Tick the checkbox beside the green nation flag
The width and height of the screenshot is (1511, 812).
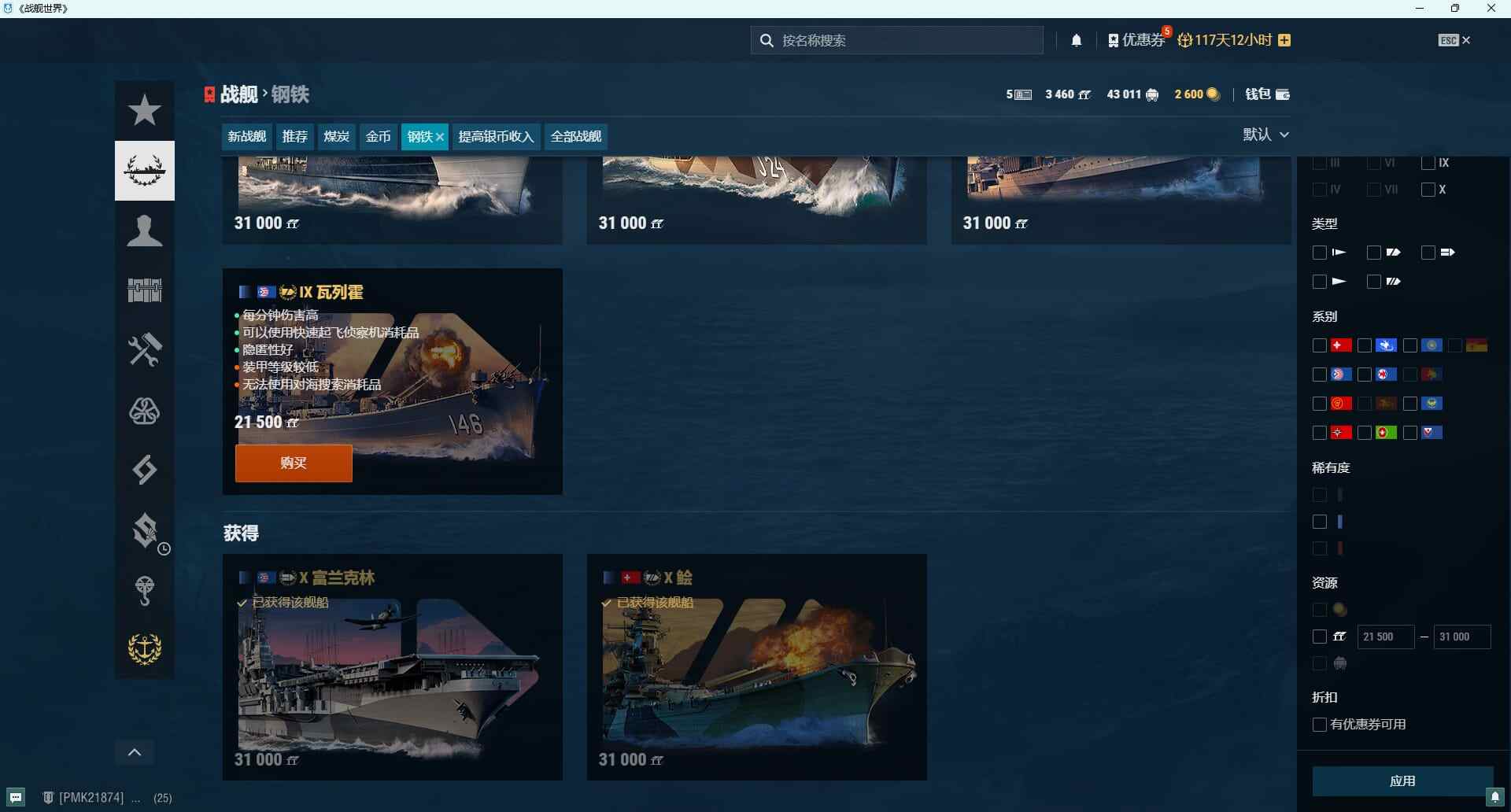(1365, 433)
